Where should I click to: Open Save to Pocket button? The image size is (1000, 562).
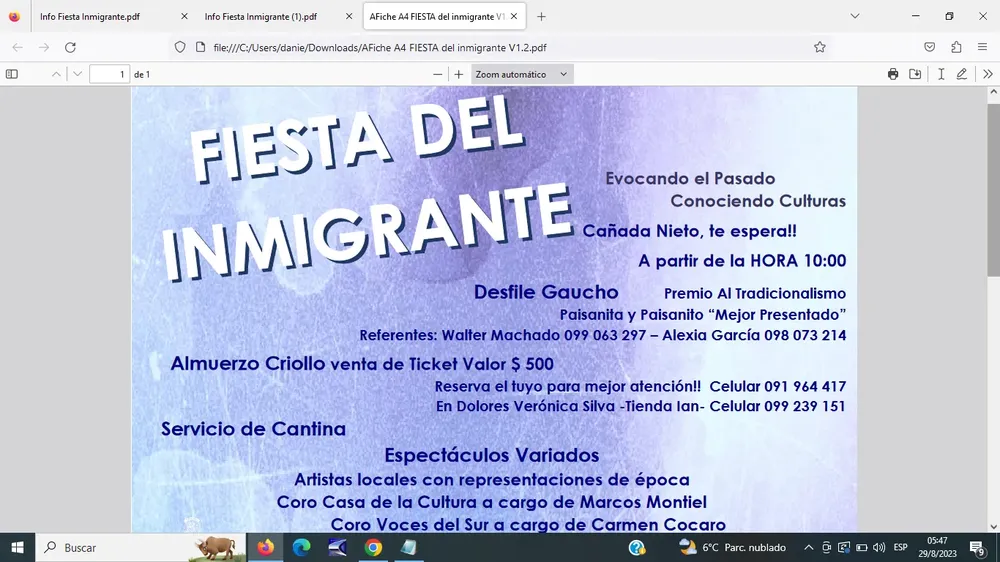pyautogui.click(x=929, y=47)
